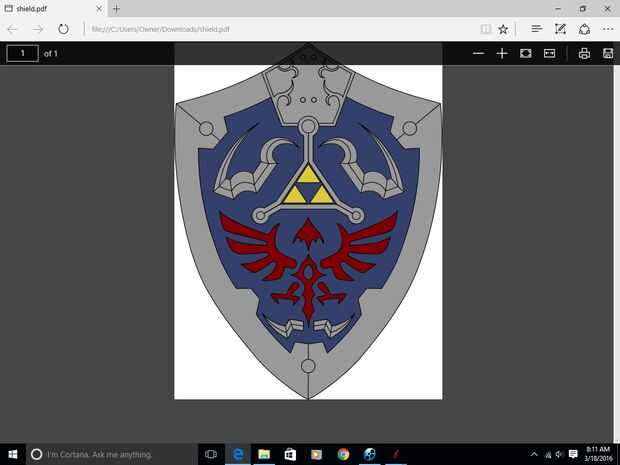Close the shield.pdf tab
The width and height of the screenshot is (620, 465).
click(x=99, y=8)
